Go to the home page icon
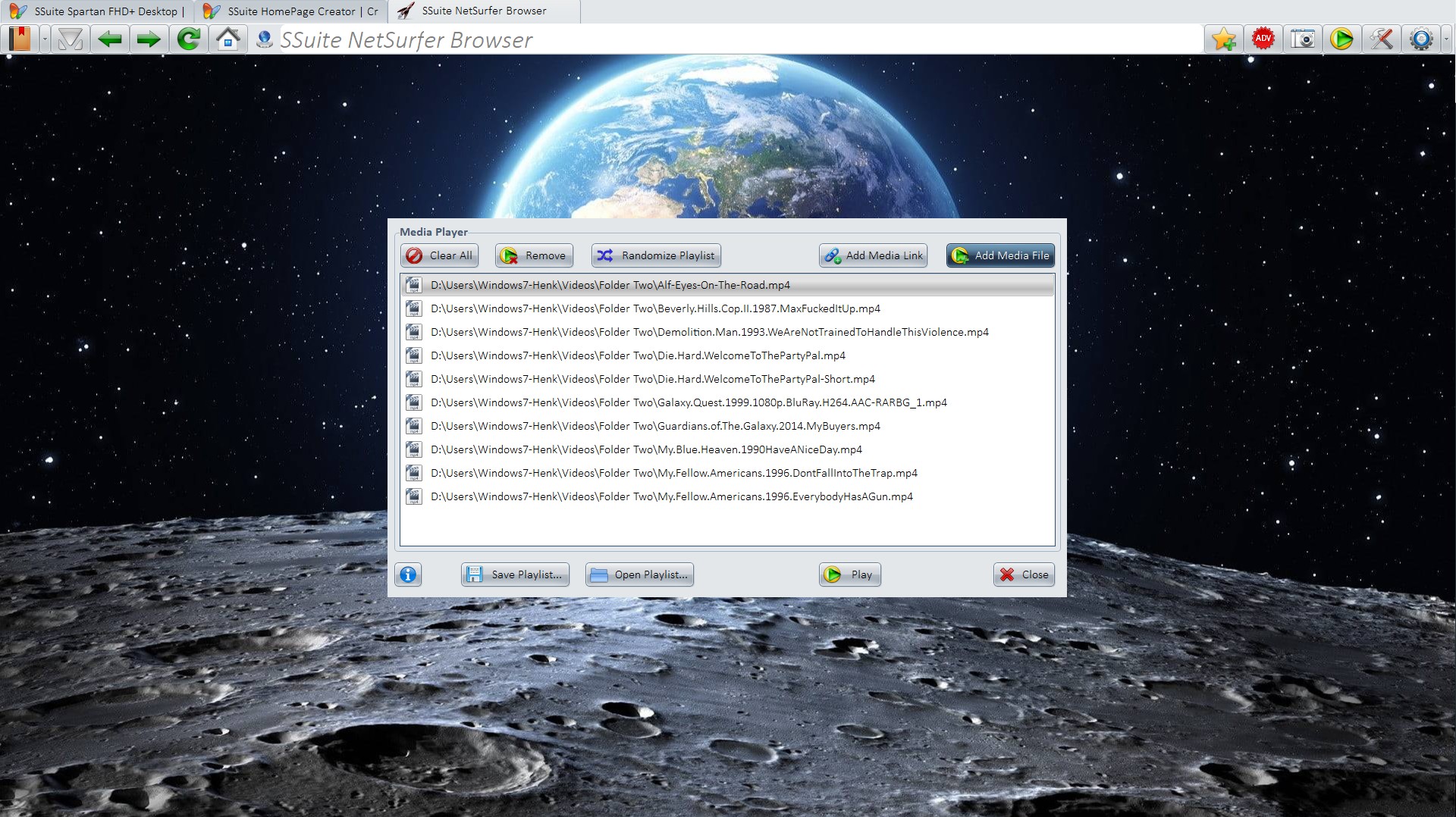1456x817 pixels. point(227,39)
